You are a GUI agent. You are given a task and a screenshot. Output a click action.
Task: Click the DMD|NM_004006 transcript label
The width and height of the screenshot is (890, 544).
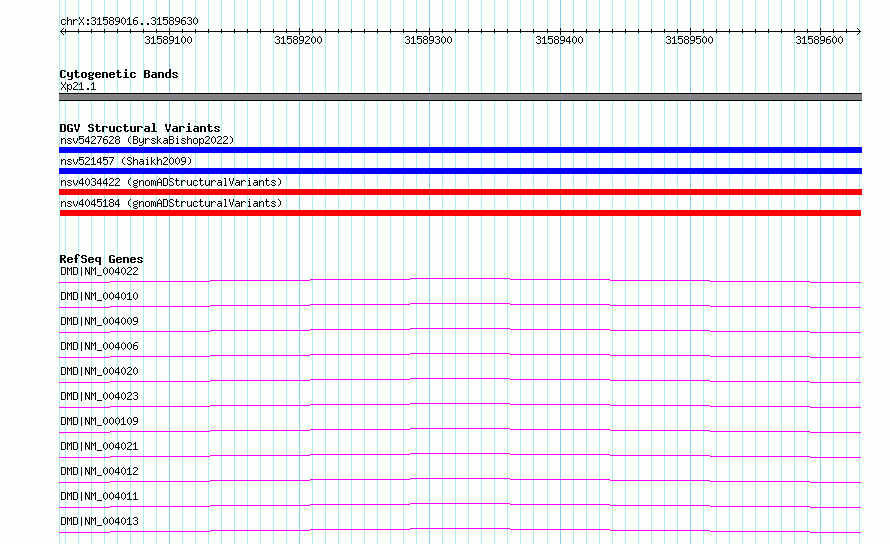click(x=99, y=346)
